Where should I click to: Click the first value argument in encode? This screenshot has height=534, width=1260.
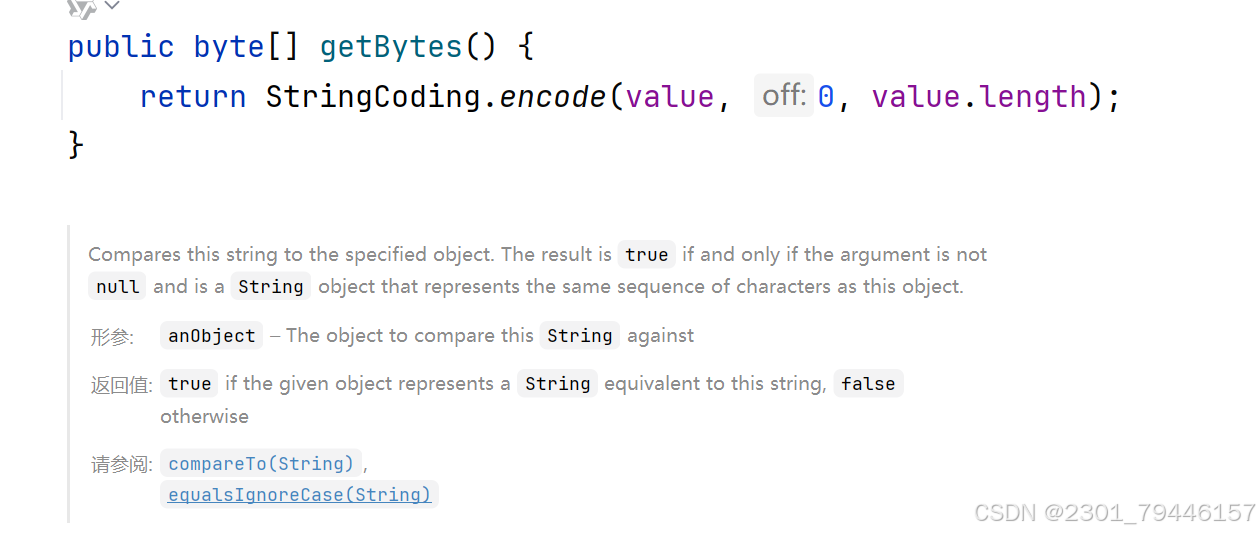pyautogui.click(x=670, y=97)
